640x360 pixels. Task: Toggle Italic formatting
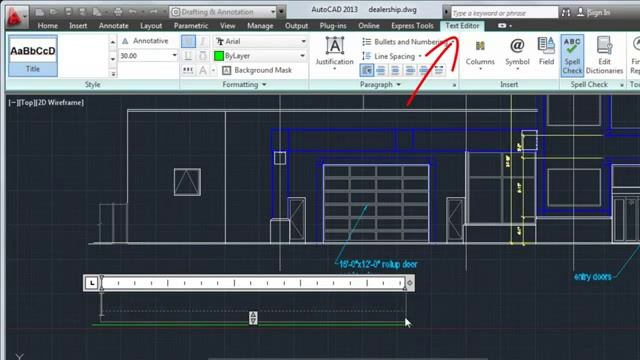[x=202, y=41]
